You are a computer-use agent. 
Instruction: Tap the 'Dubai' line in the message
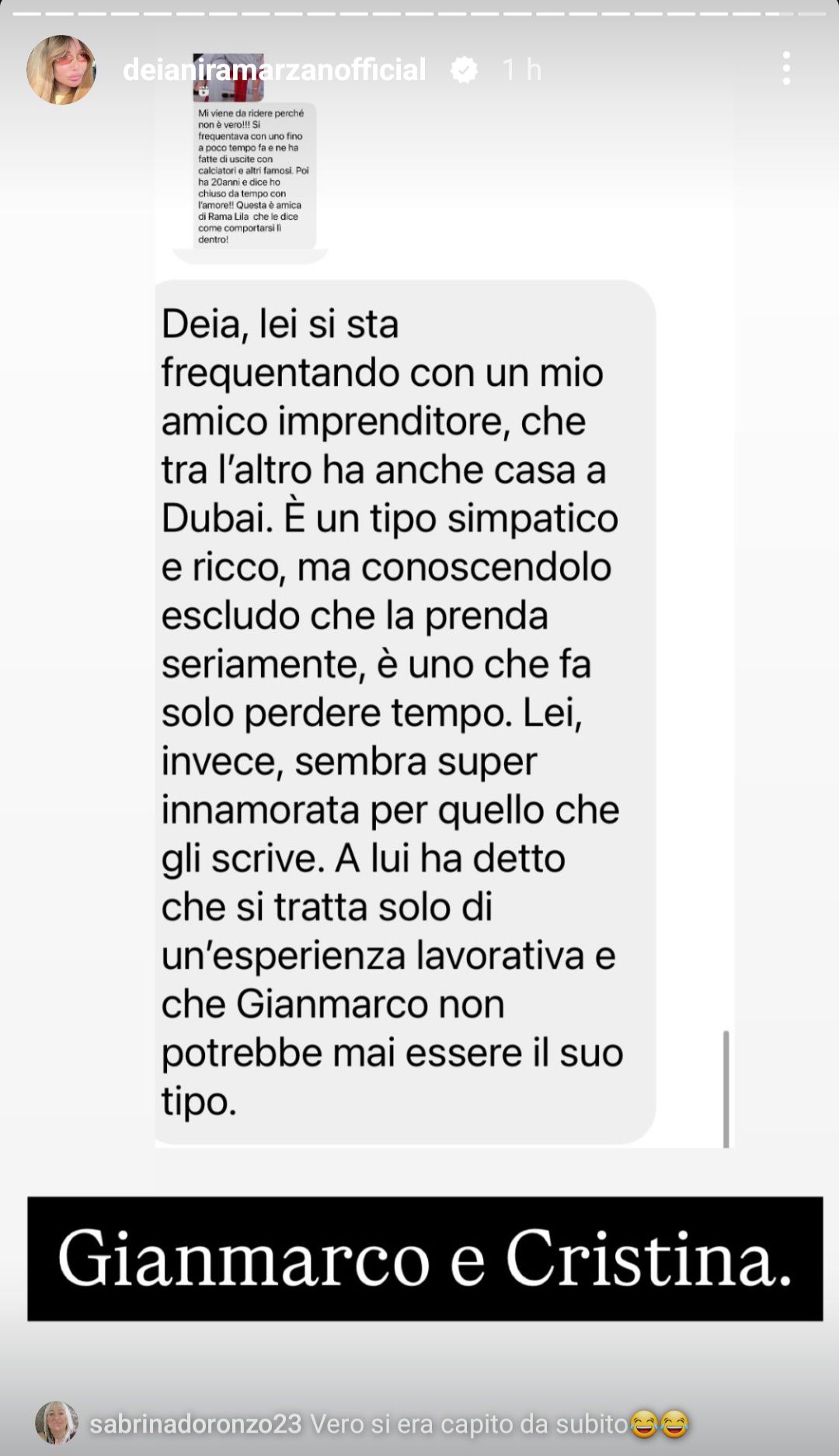tap(389, 518)
